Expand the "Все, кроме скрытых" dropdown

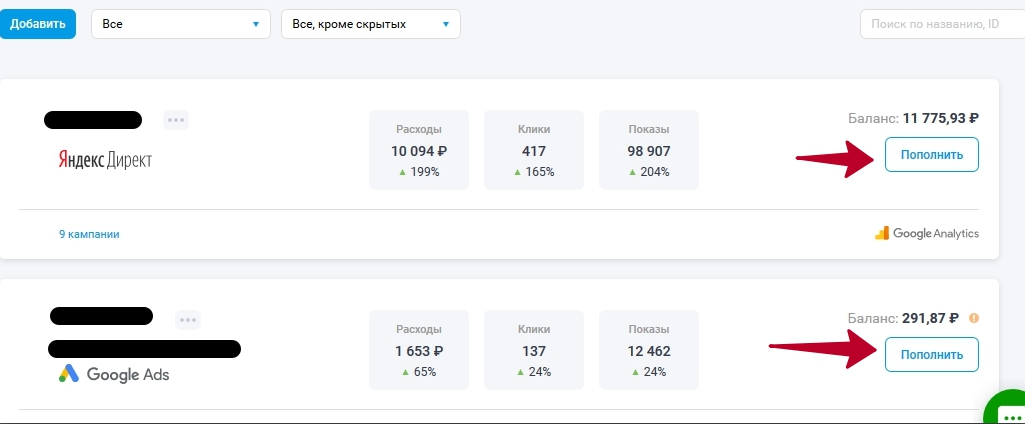pyautogui.click(x=371, y=24)
